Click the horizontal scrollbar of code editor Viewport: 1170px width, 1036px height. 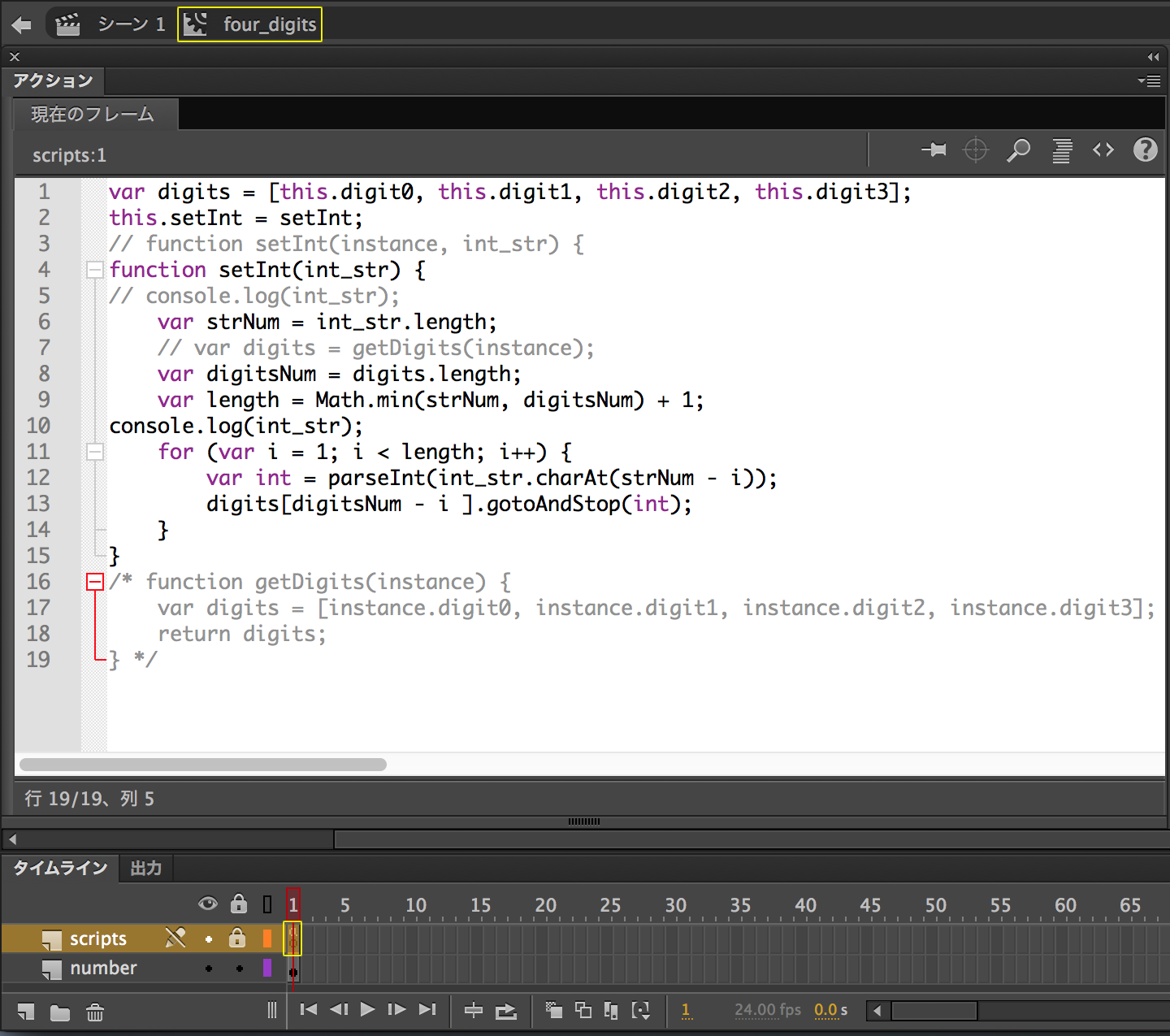point(203,765)
